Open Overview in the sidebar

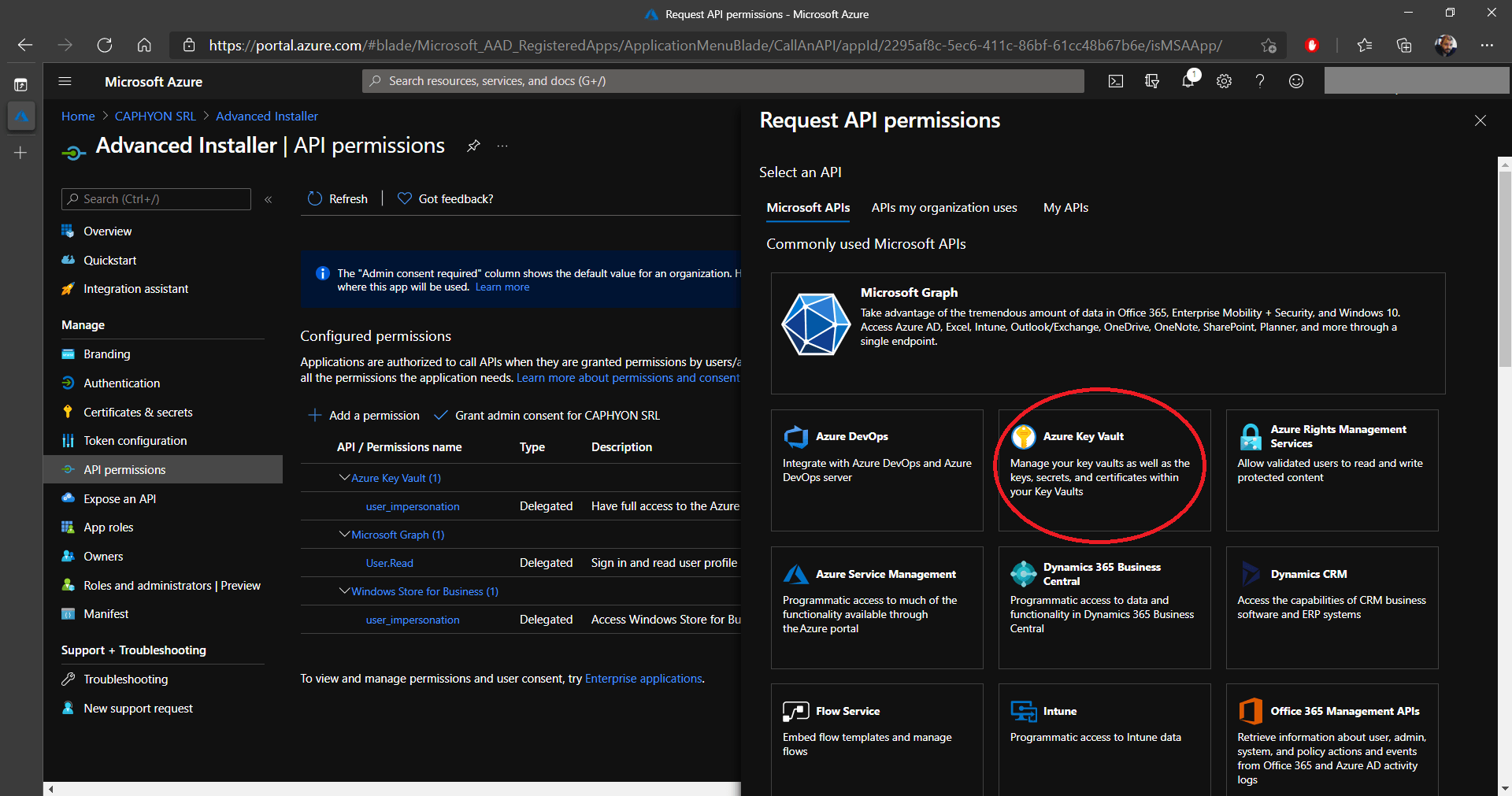(x=107, y=231)
